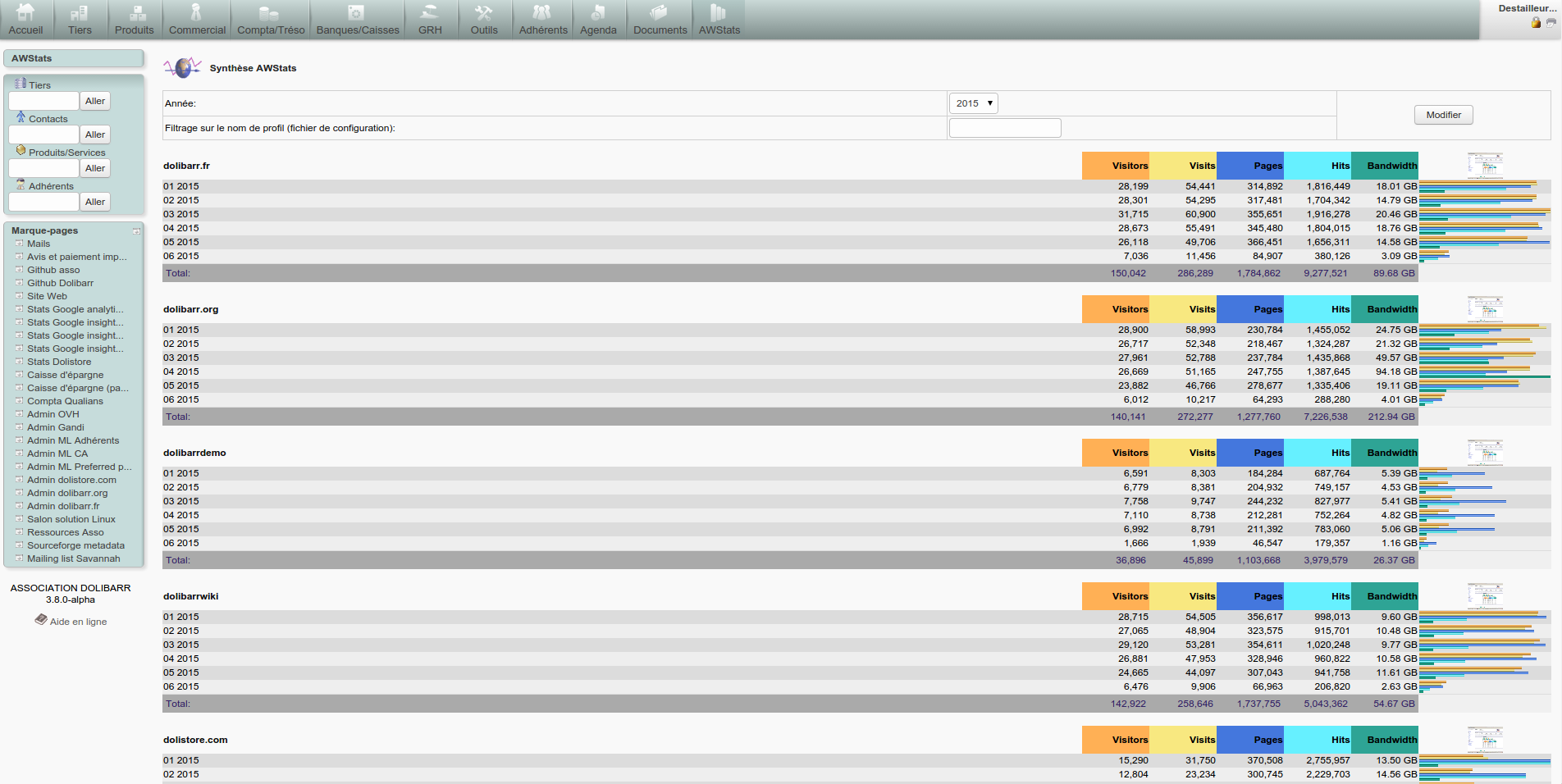Open the Documents menu icon
The image size is (1562, 784).
660,11
